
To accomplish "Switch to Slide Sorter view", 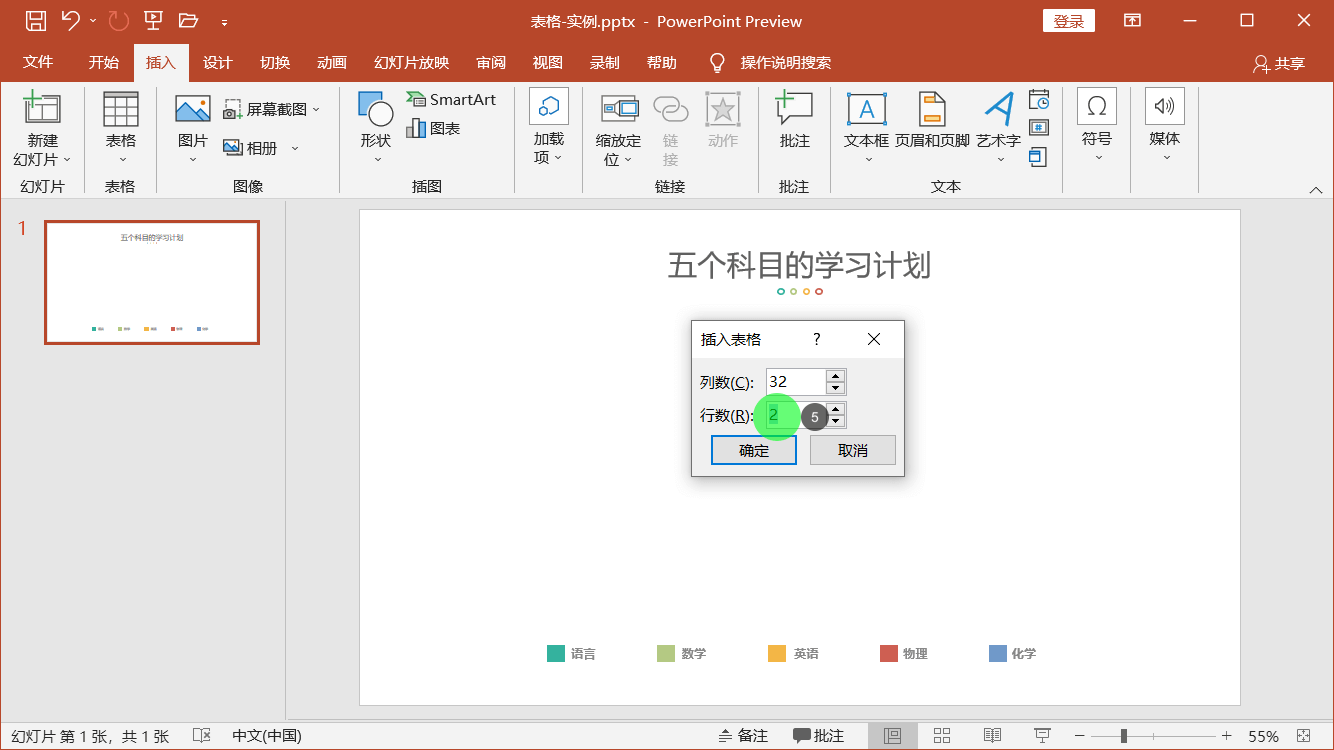I will tap(942, 736).
